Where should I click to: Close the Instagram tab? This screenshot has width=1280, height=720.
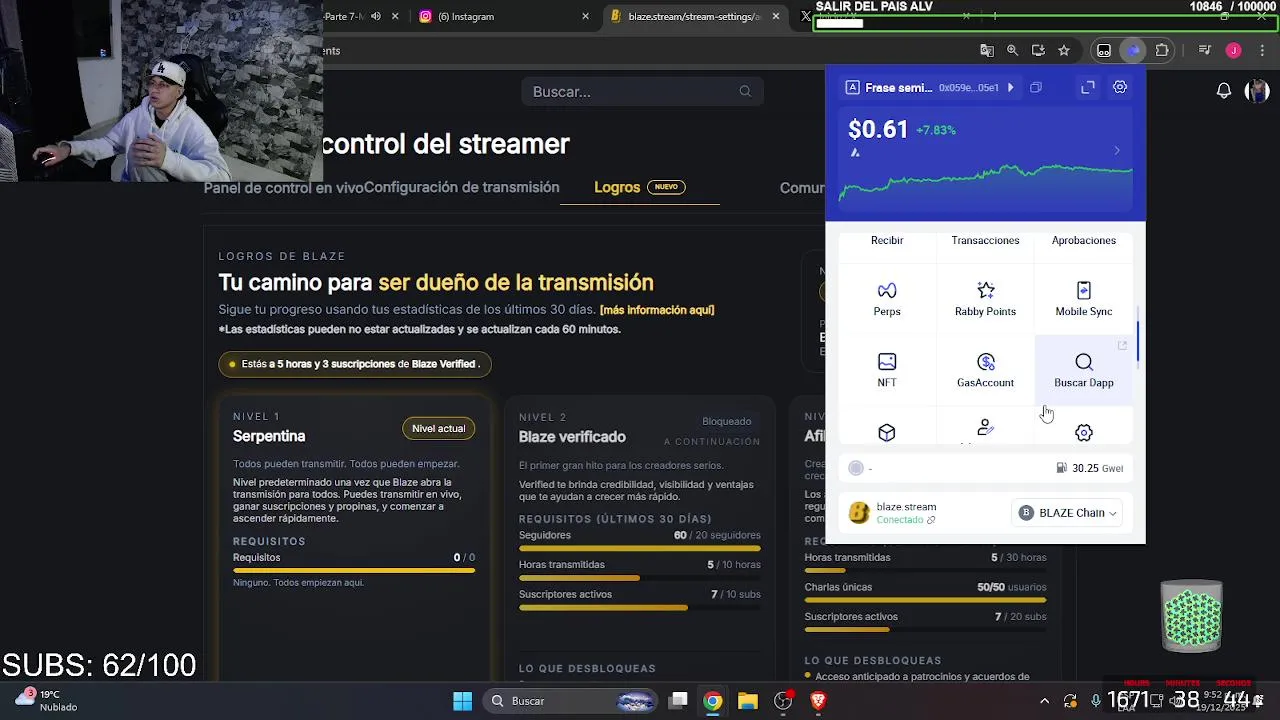point(586,16)
